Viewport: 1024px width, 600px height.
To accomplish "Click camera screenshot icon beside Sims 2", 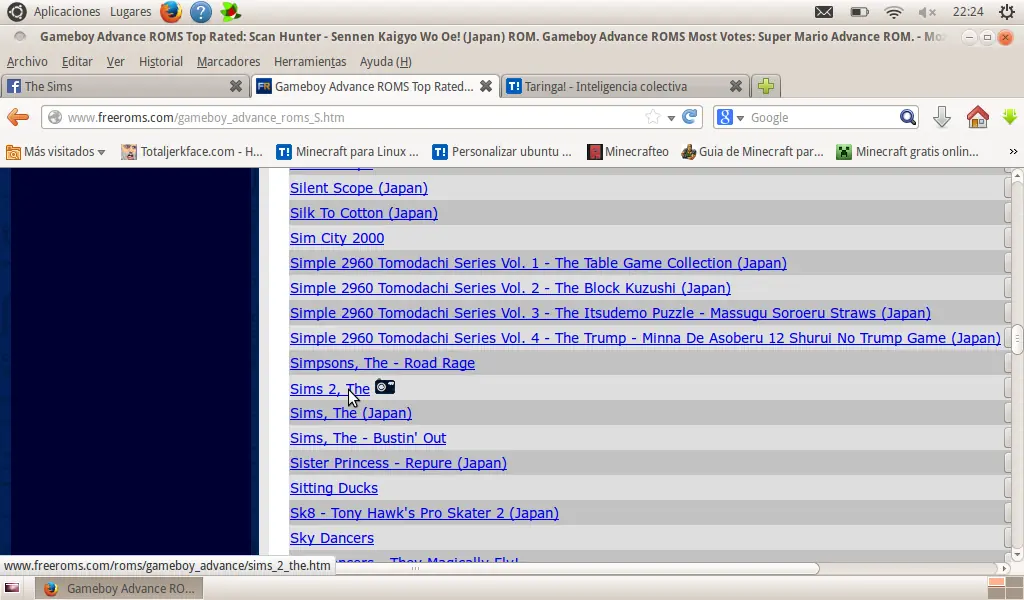I will 385,387.
